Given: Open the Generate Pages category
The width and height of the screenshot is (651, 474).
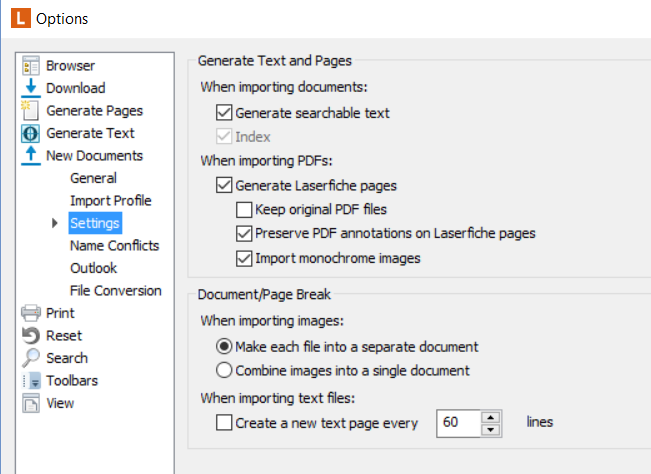Looking at the screenshot, I should coord(94,111).
